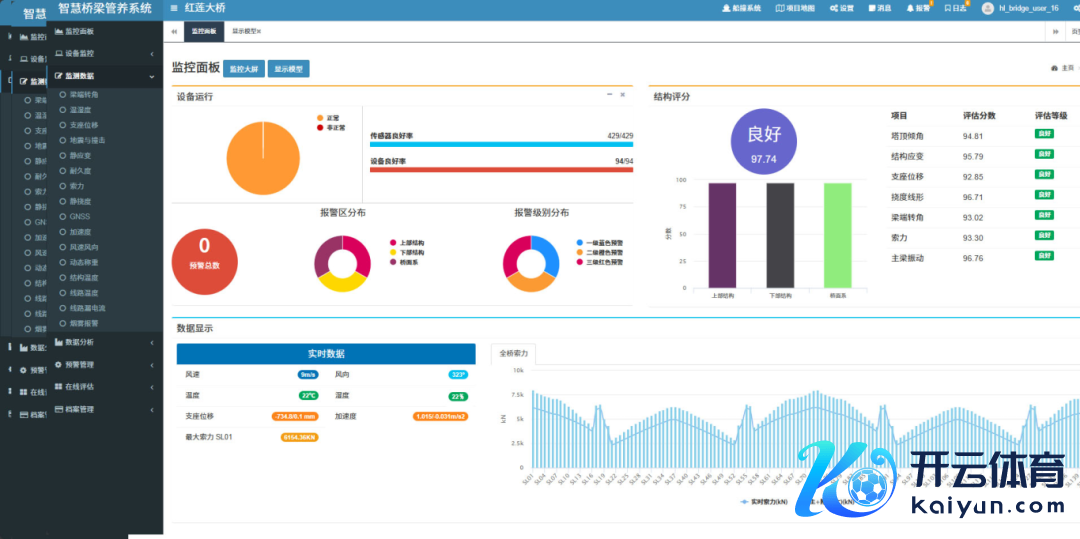Click the user avatar for hl_bridge_user_16

tap(988, 8)
